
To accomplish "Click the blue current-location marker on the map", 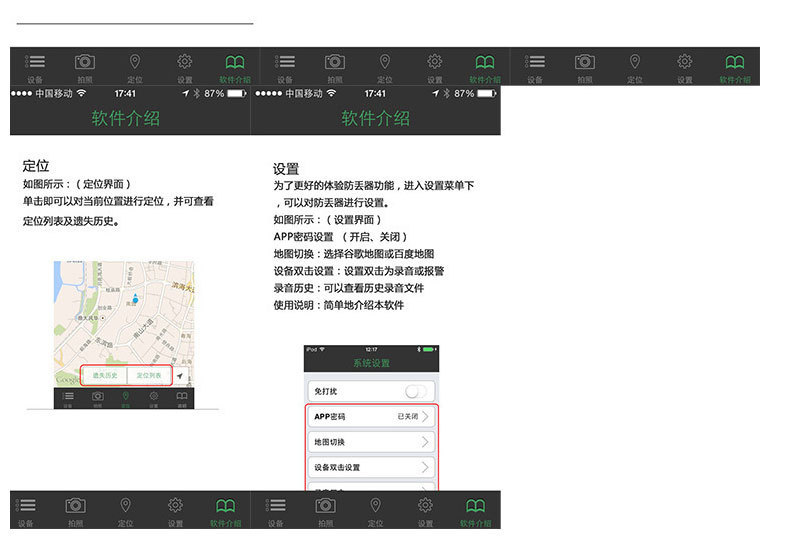I will point(135,299).
